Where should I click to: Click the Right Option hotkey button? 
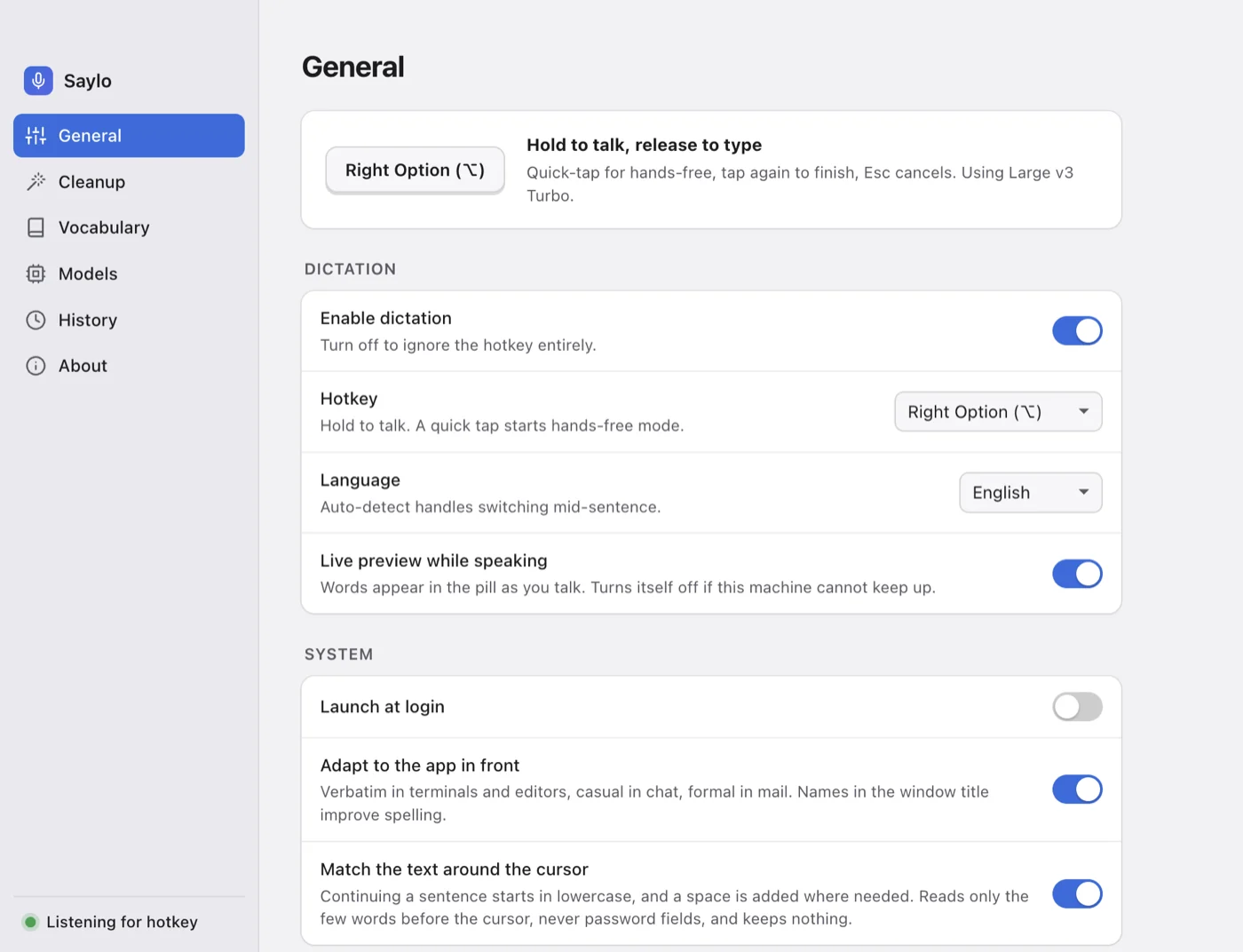(415, 170)
